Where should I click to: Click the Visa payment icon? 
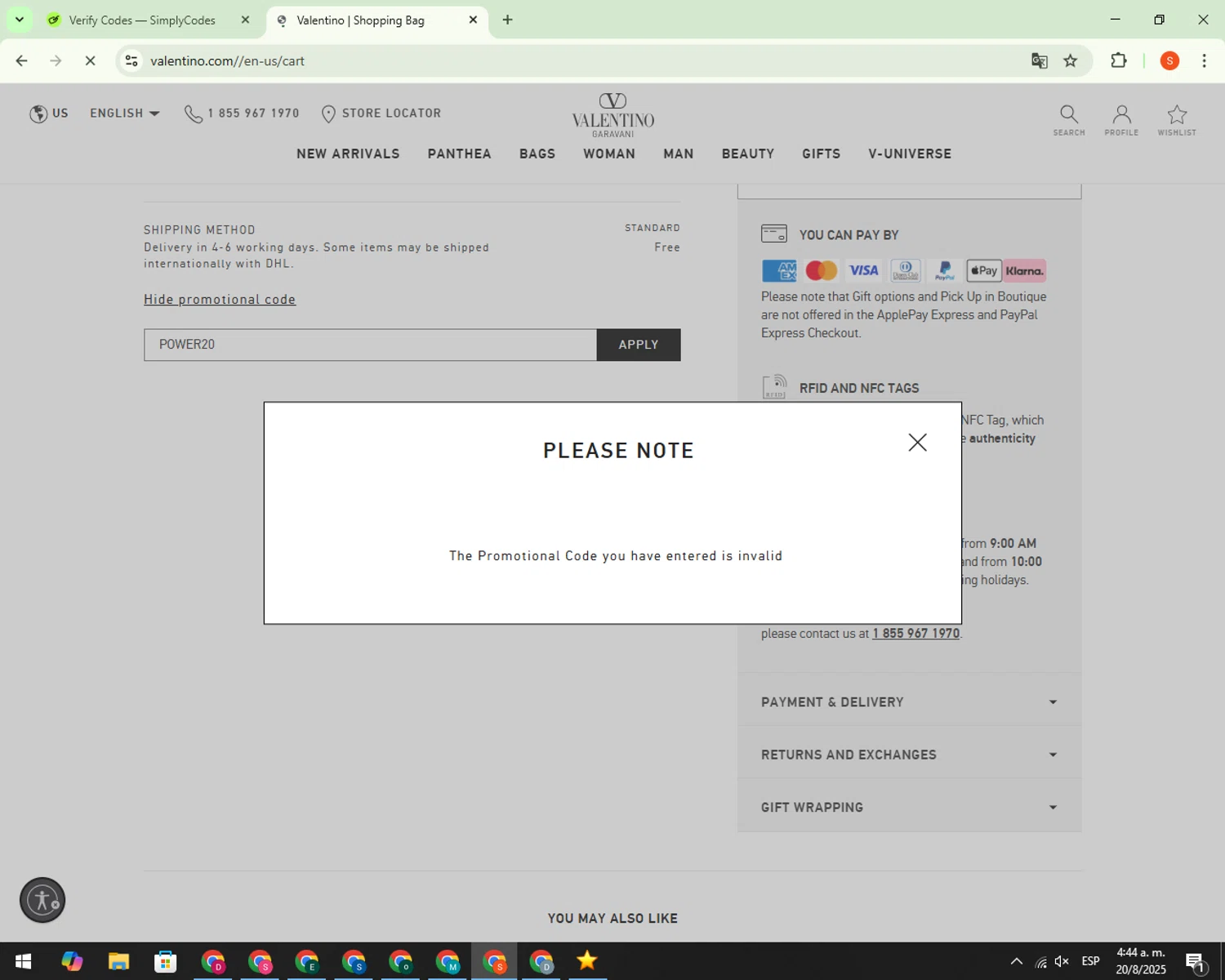pos(863,270)
